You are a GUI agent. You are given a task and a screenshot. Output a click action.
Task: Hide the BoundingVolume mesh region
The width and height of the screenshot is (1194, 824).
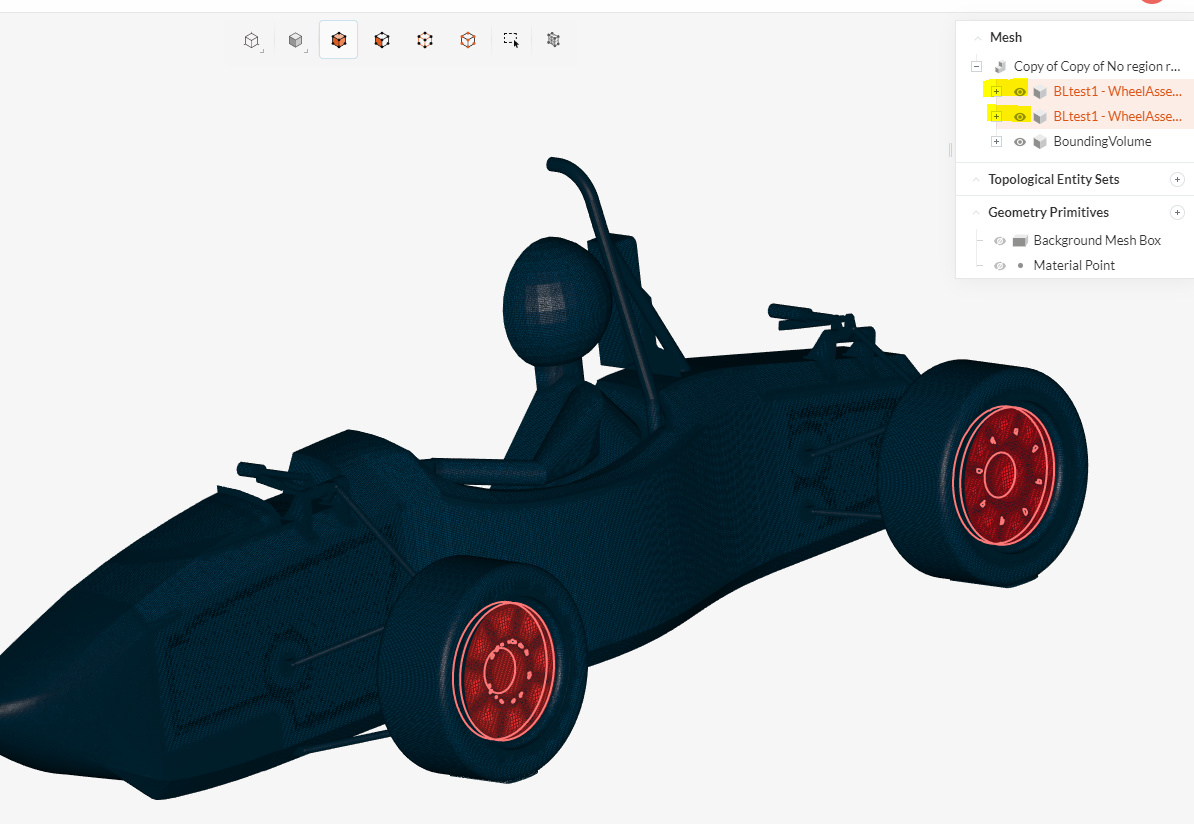coord(1020,142)
